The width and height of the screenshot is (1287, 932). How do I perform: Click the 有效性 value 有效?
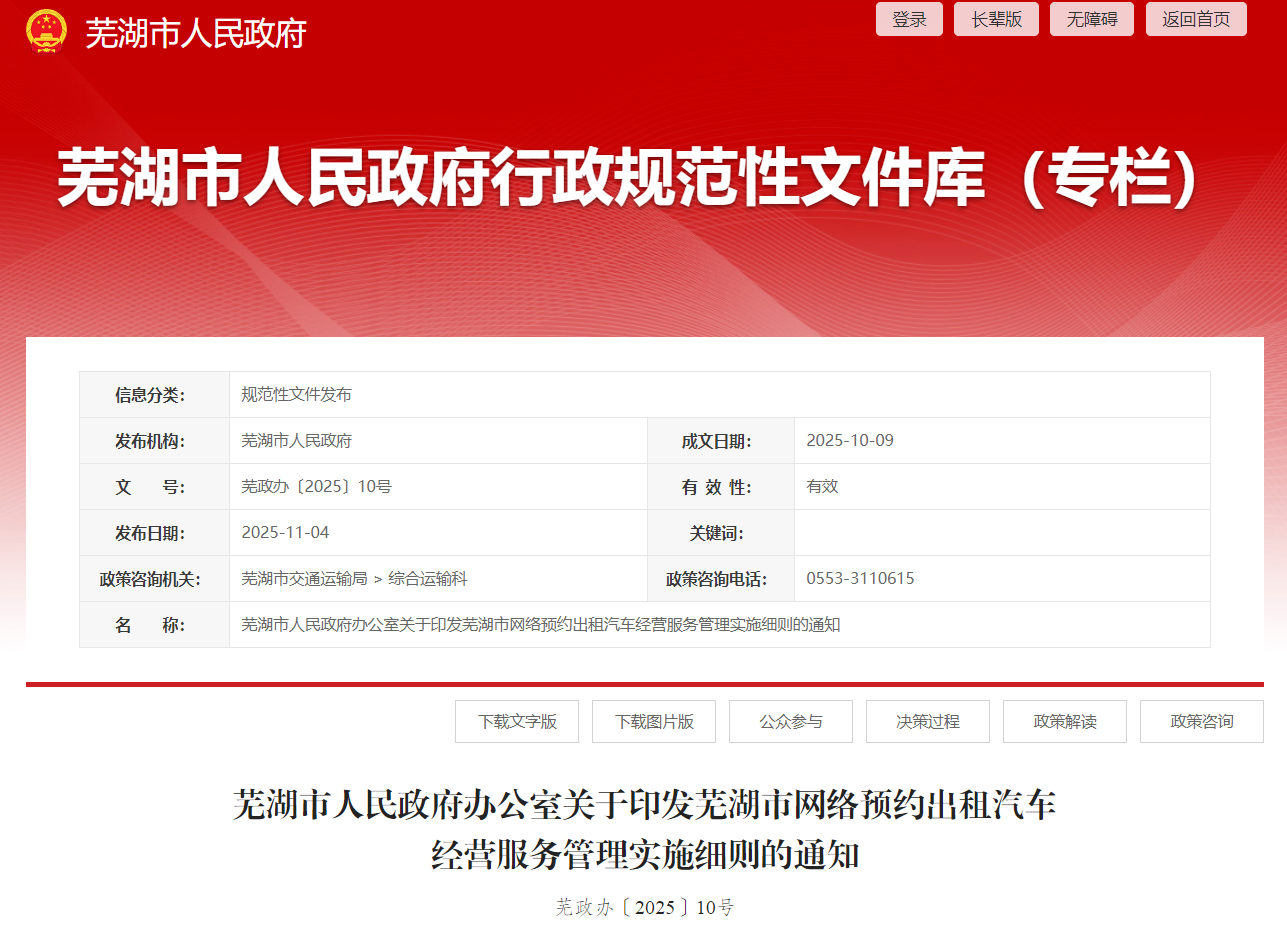tap(822, 487)
